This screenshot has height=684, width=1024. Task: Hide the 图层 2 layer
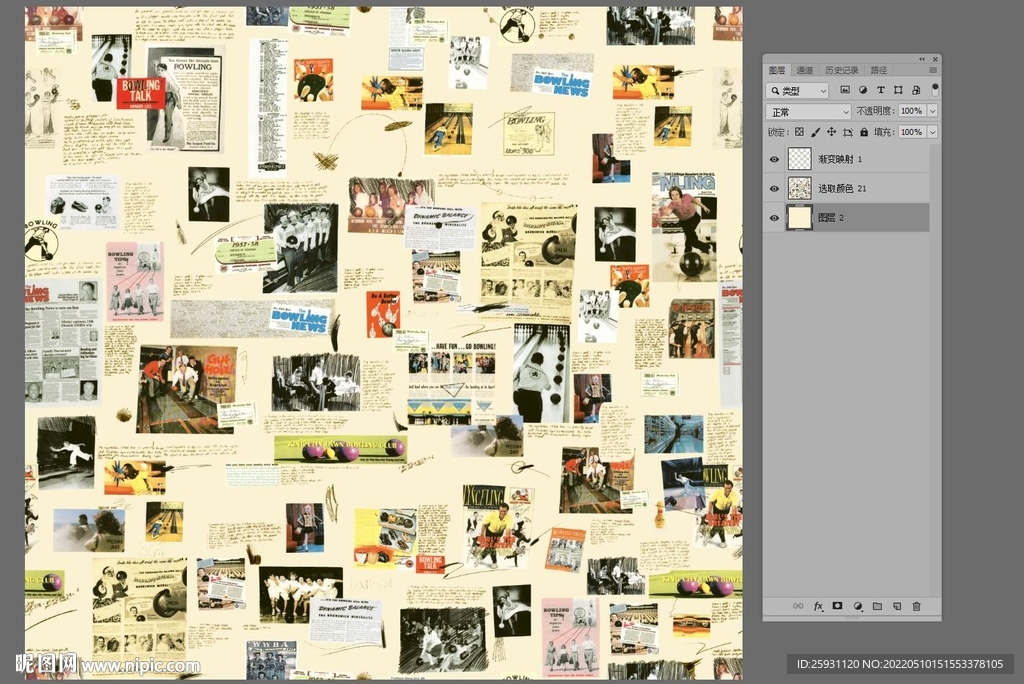[x=774, y=217]
